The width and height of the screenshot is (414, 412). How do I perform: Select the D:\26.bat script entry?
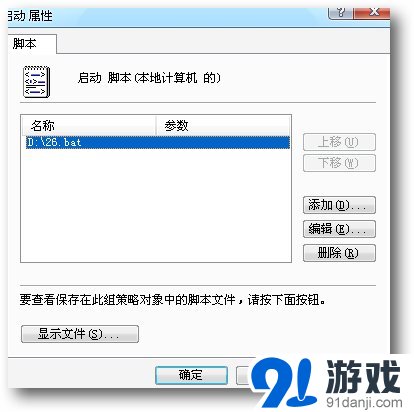[157, 142]
